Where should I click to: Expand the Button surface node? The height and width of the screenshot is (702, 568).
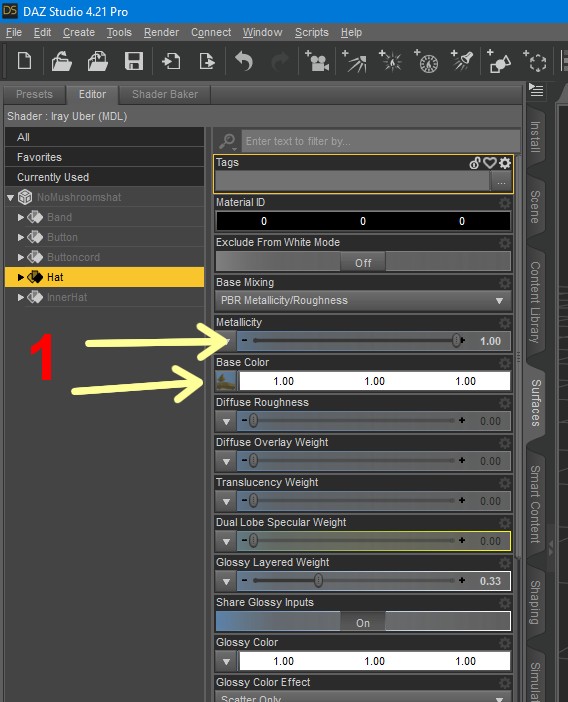point(21,237)
